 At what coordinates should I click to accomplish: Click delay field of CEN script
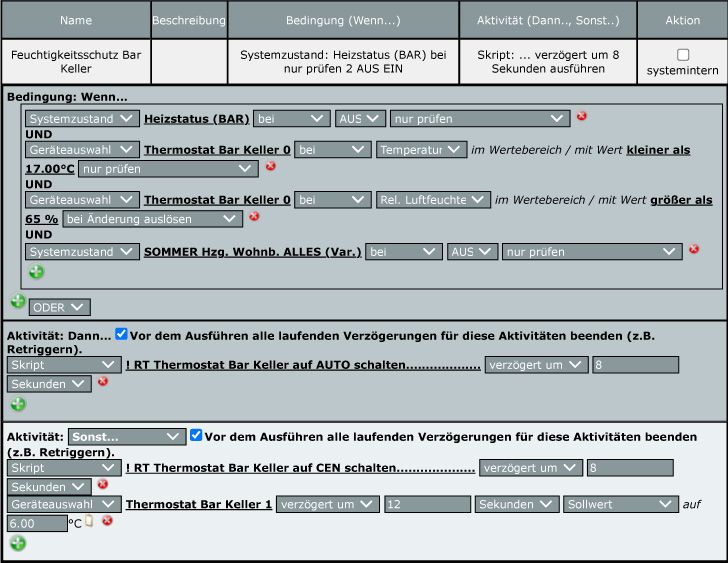point(630,468)
